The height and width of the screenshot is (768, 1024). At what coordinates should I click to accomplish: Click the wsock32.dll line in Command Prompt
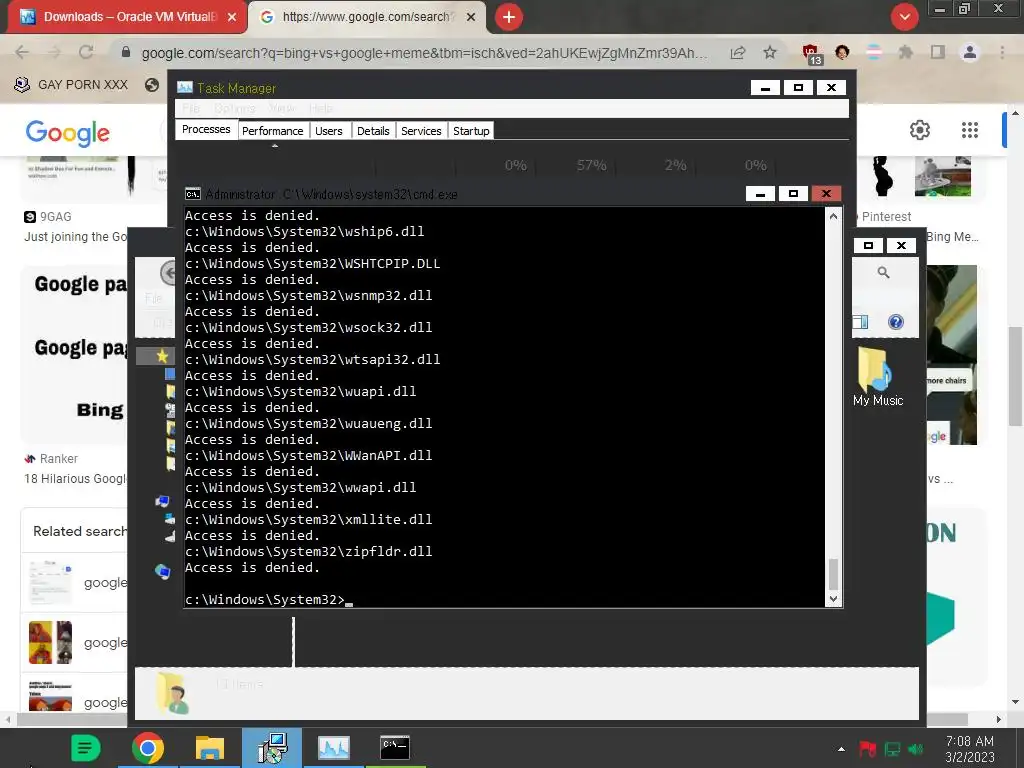309,328
